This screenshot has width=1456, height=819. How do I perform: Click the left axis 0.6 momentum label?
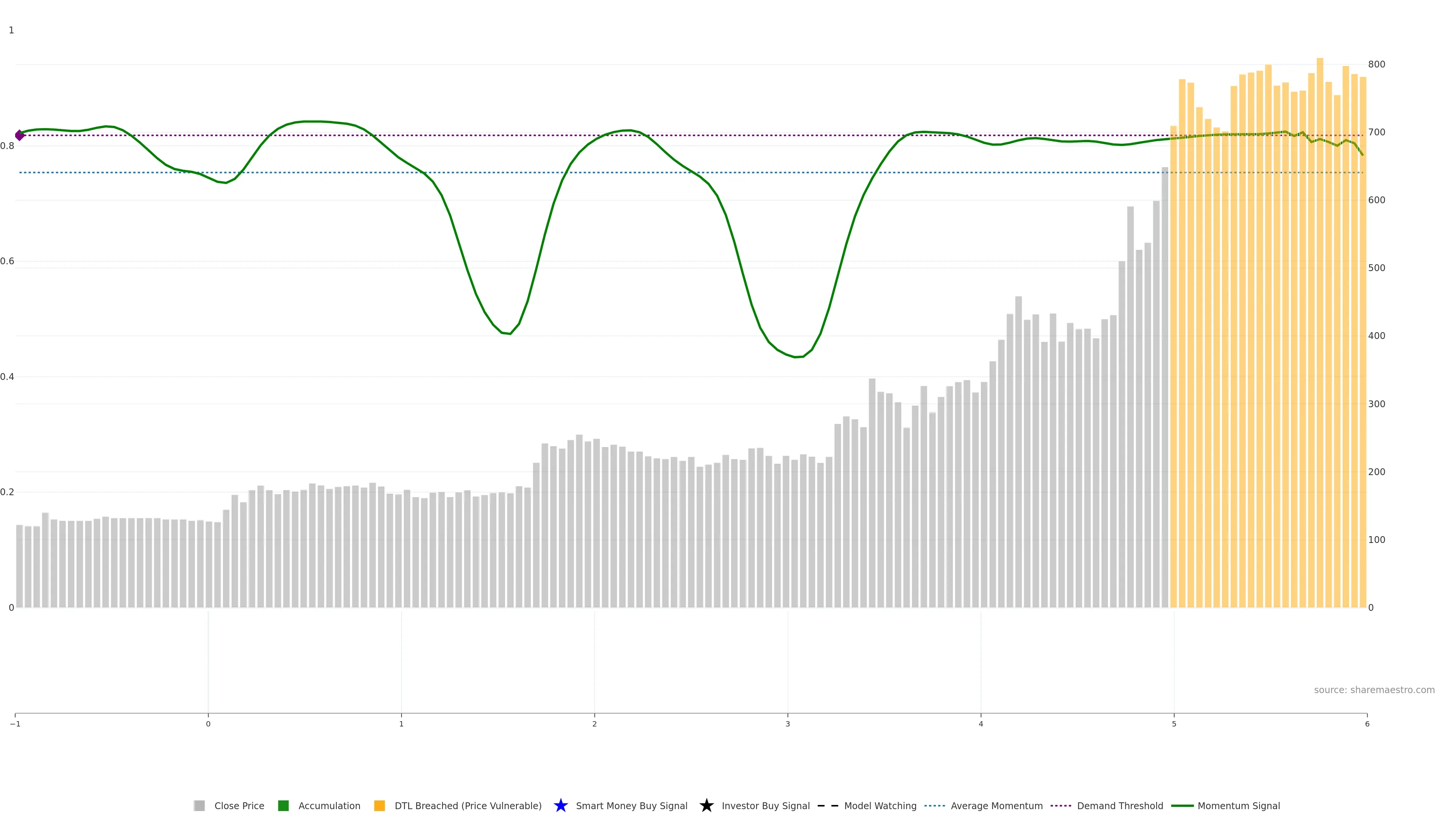7,261
